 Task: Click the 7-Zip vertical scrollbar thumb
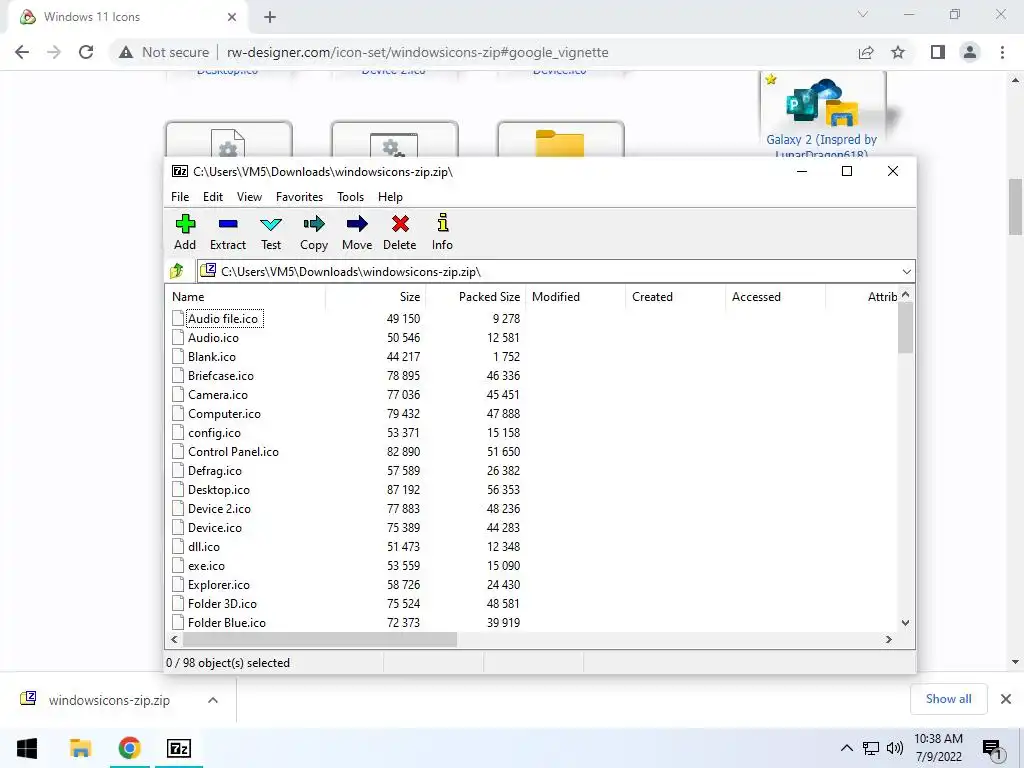tap(905, 328)
